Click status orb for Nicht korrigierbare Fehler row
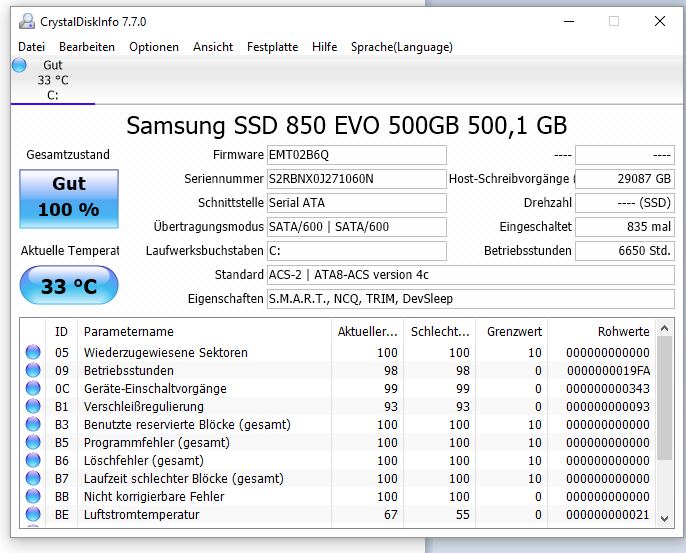 [33, 496]
